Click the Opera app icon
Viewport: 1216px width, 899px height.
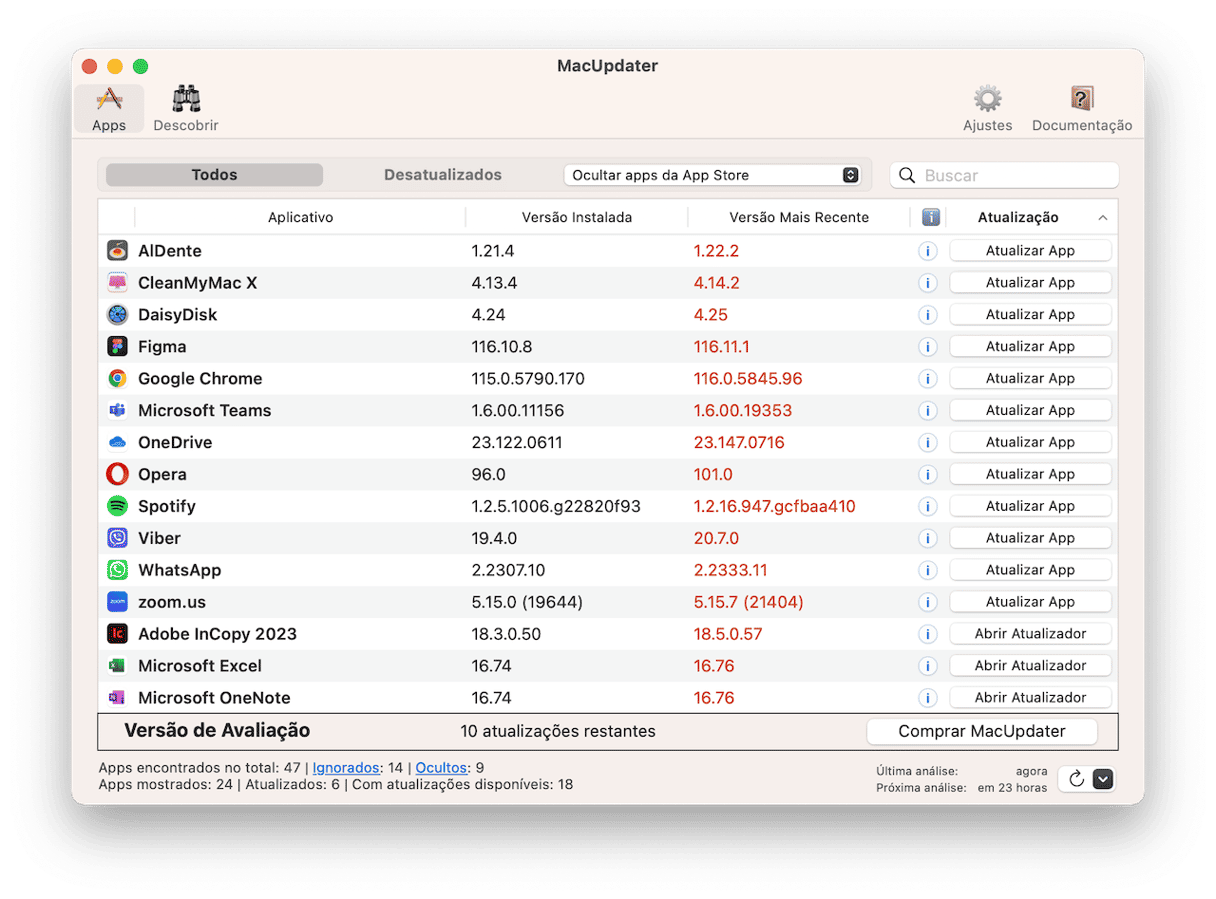(118, 475)
